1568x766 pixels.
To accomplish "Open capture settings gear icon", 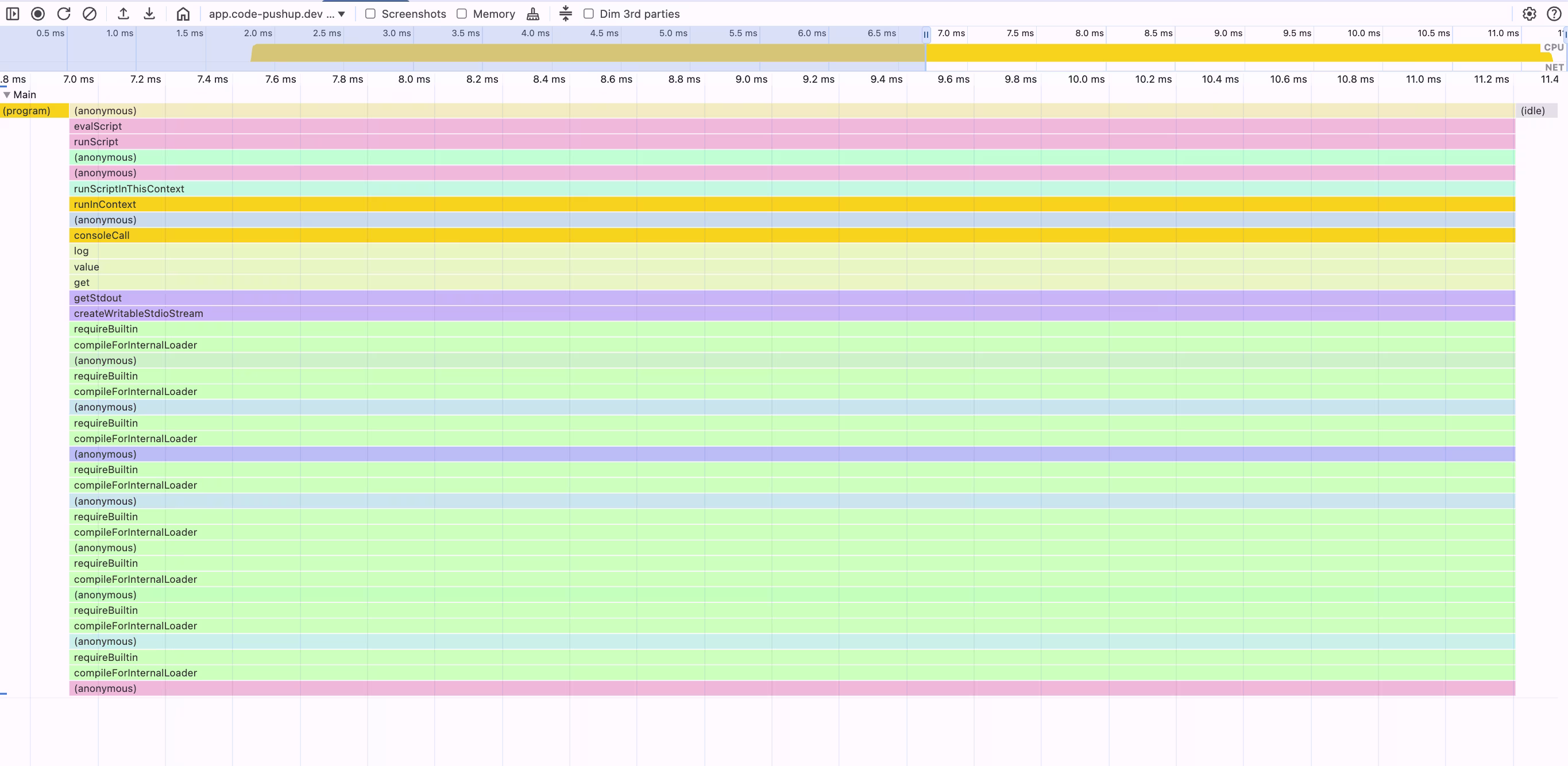I will point(1529,13).
